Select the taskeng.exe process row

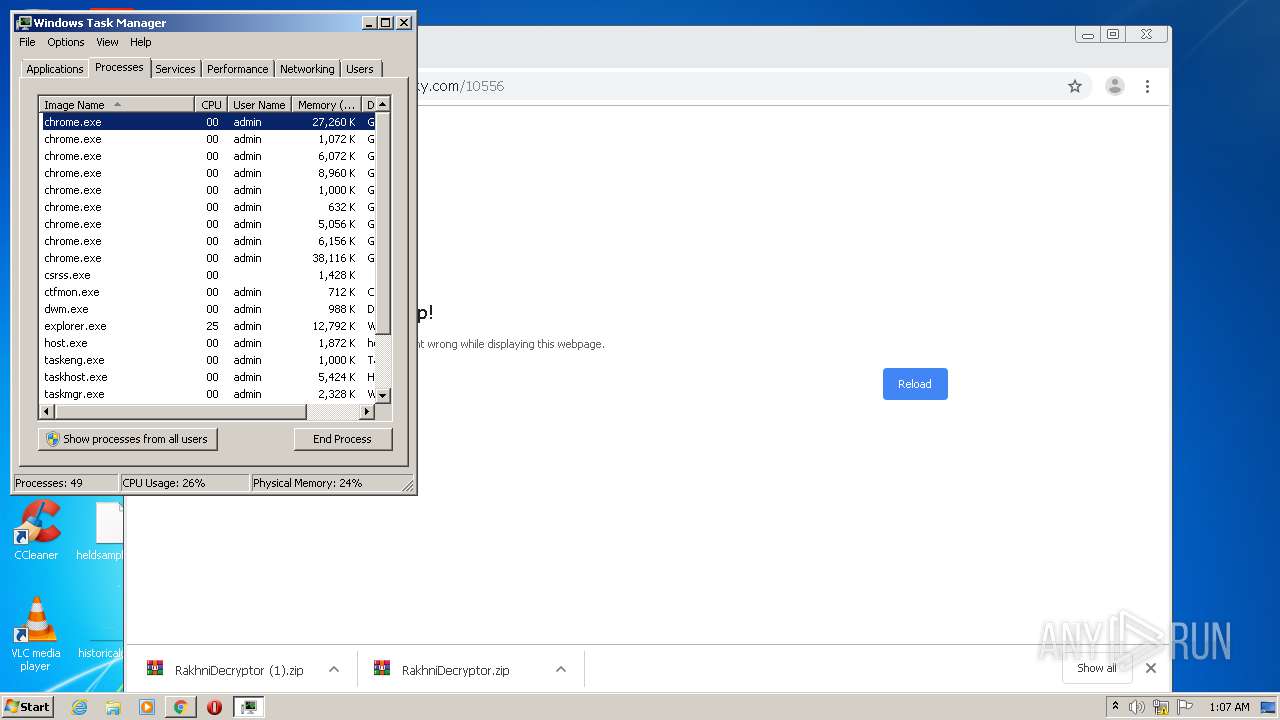coord(207,360)
